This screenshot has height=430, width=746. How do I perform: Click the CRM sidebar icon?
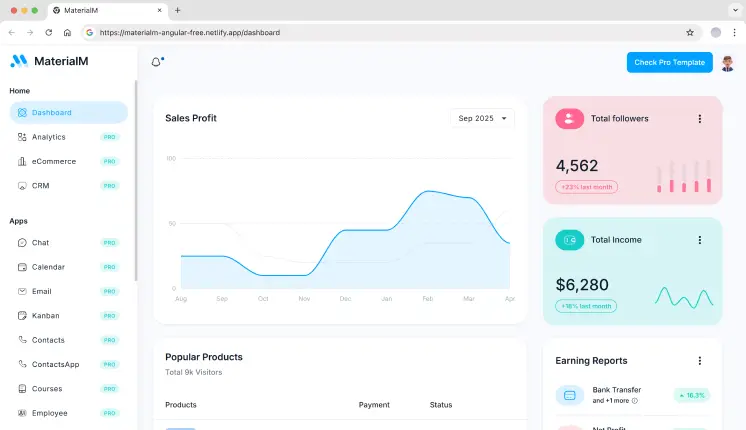(22, 186)
